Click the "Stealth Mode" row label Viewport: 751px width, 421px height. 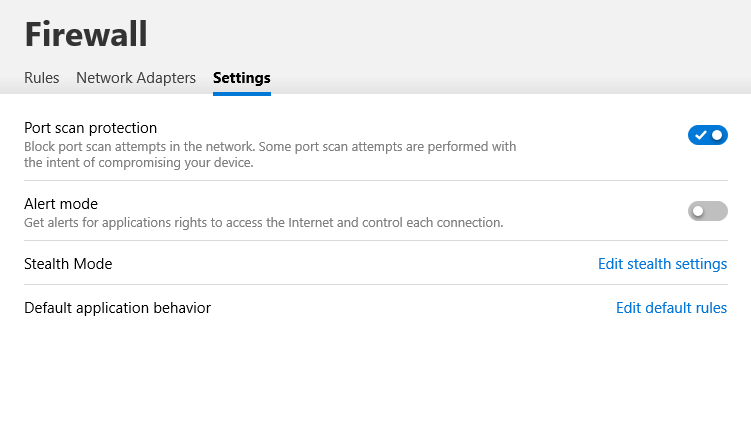(x=68, y=264)
